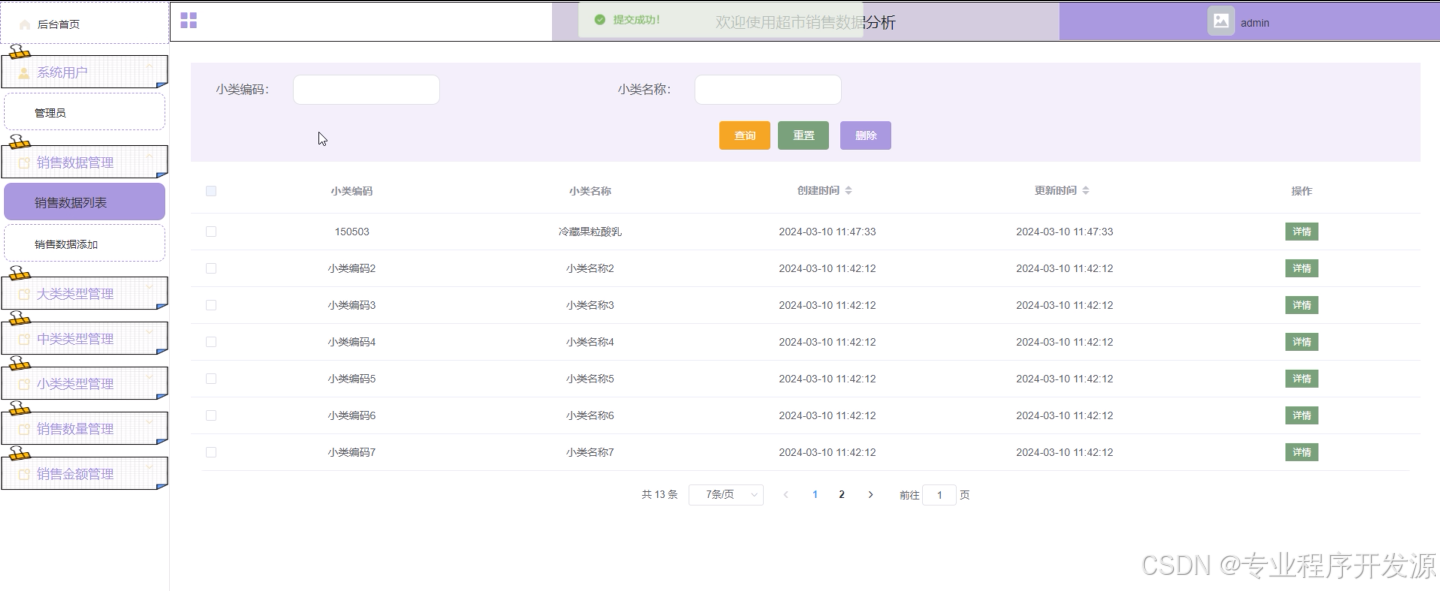Check the box for row 小类编码5
Viewport: 1440px width, 591px height.
pos(211,379)
